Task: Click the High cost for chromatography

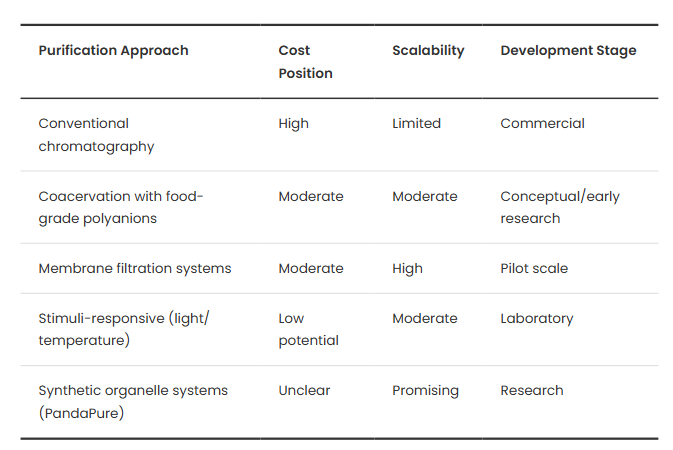Action: pos(293,124)
